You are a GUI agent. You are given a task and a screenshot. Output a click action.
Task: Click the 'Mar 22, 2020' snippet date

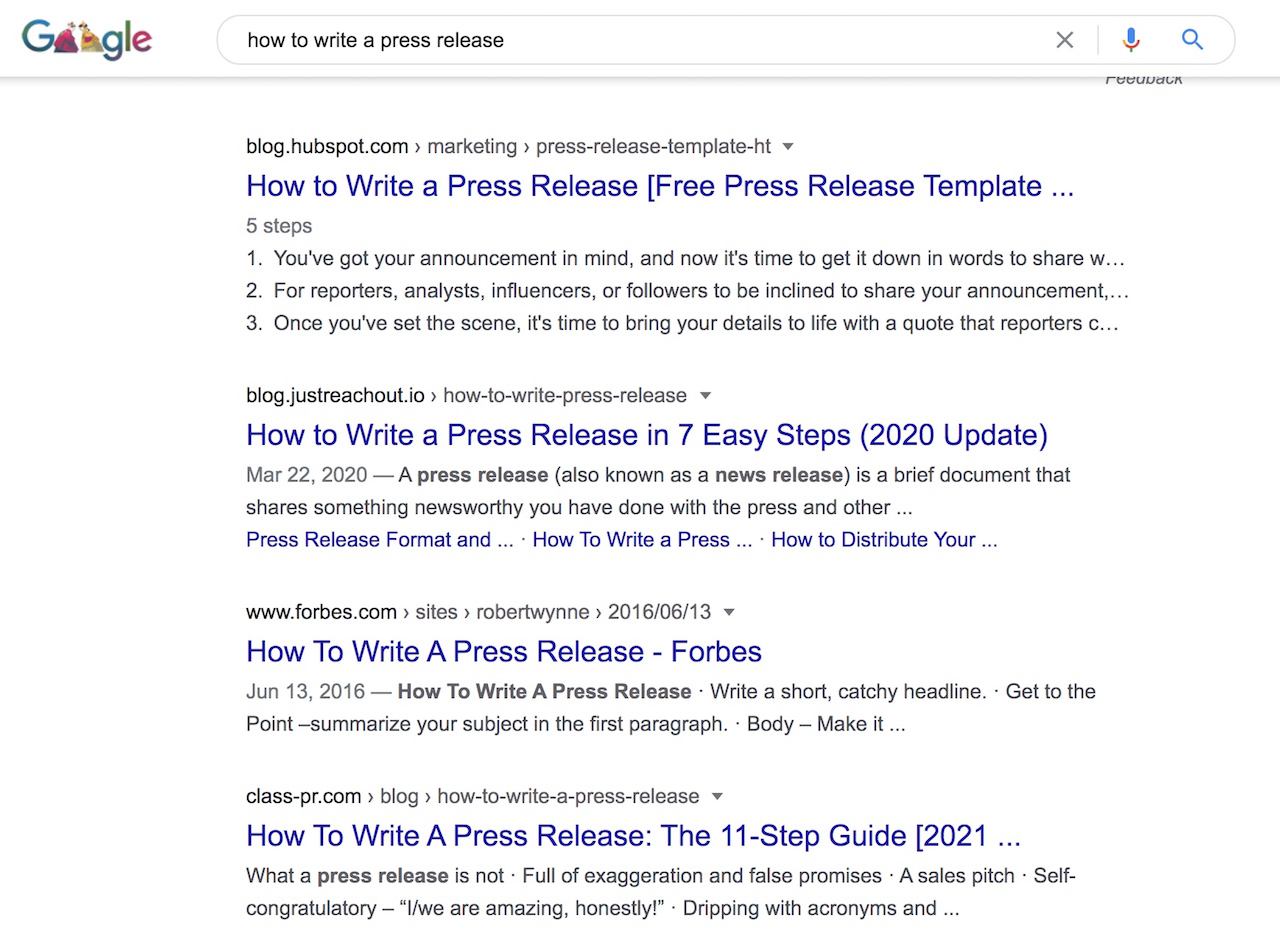[x=306, y=475]
